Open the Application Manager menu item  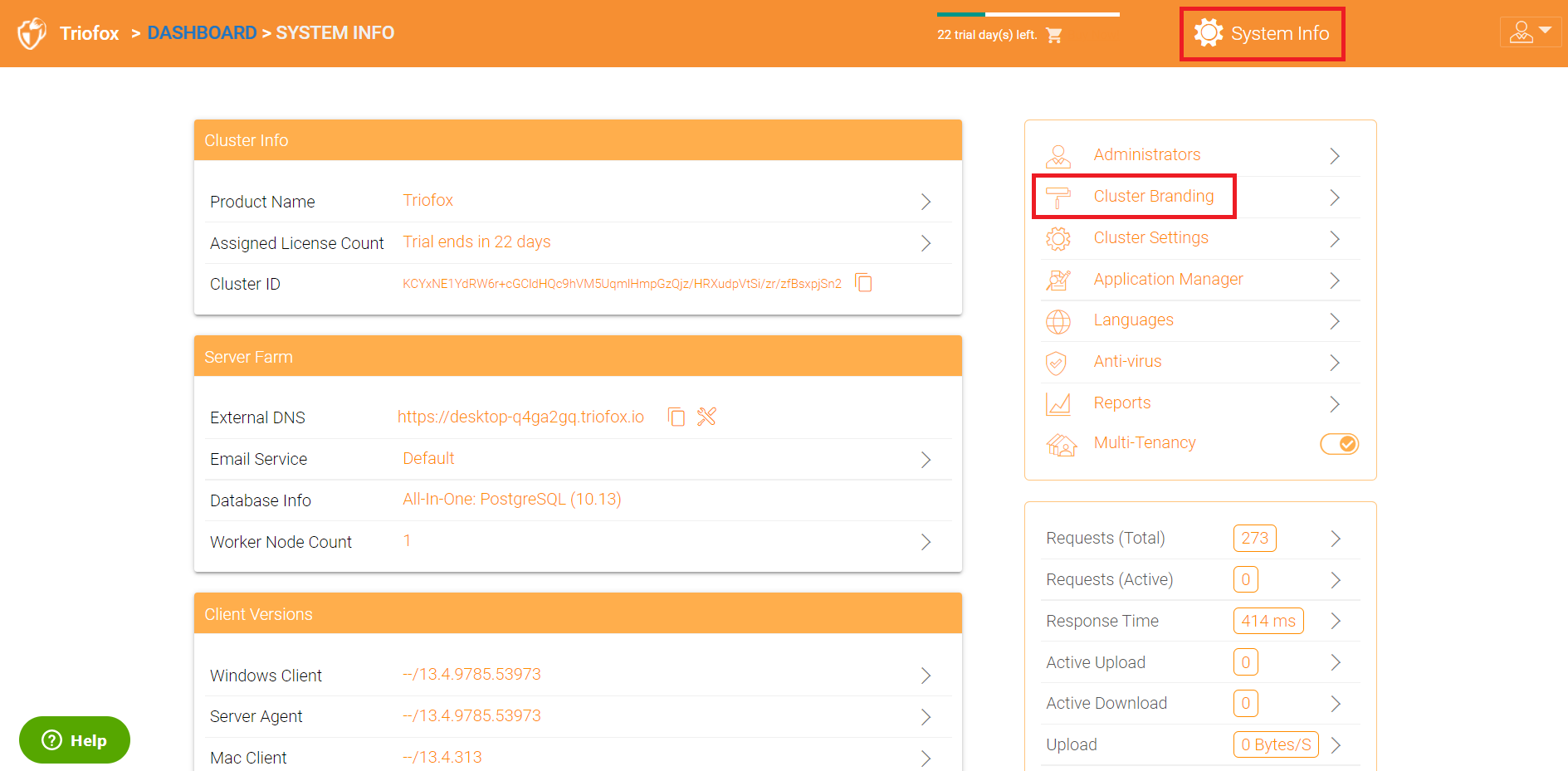[1168, 279]
